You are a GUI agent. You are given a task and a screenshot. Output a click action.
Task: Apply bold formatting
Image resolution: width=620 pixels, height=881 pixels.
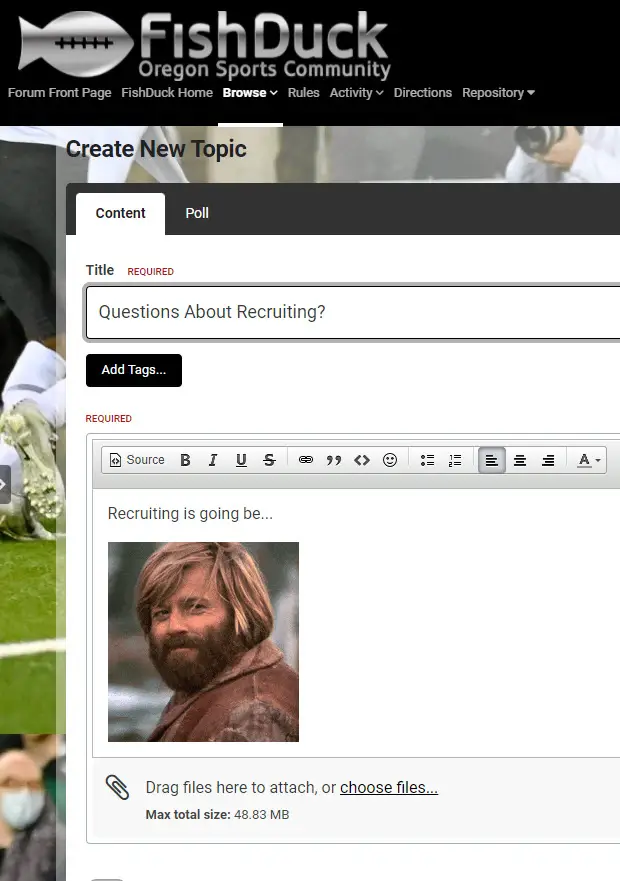tap(185, 460)
